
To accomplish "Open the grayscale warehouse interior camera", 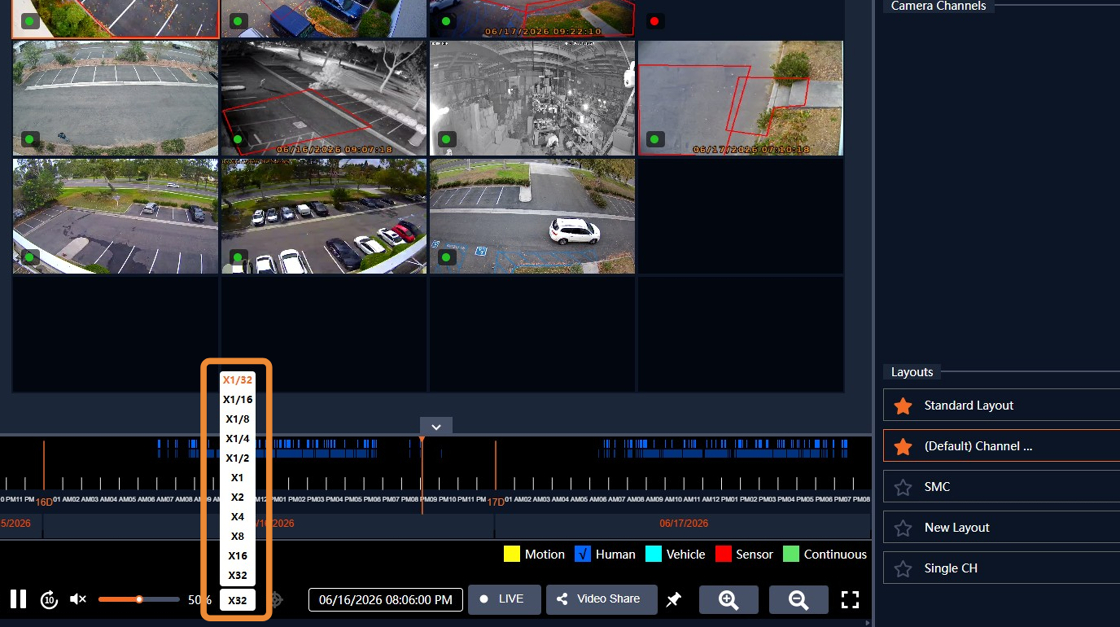I will (532, 98).
